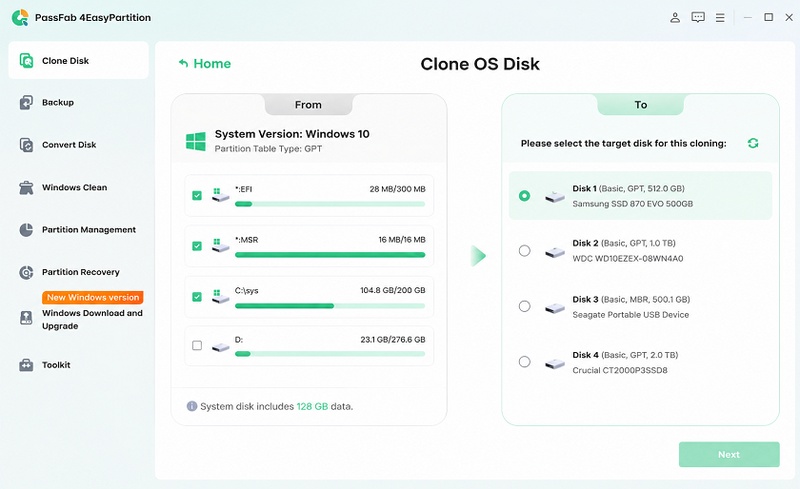The height and width of the screenshot is (489, 800).
Task: Click the Disk 3 drive icon
Action: 555,308
